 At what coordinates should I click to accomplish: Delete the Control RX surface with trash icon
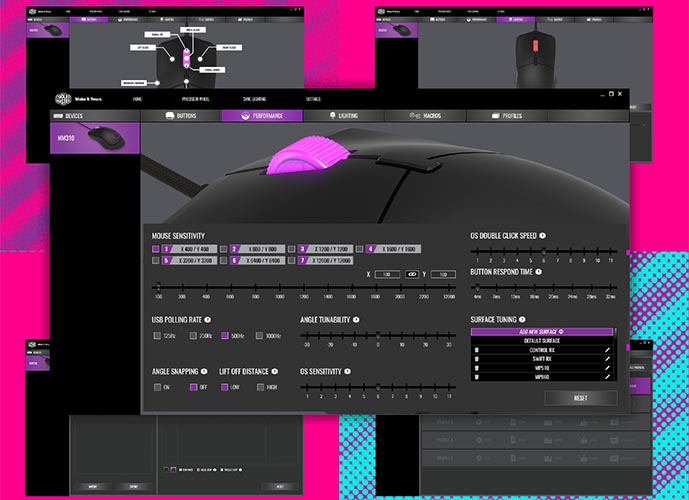(x=477, y=350)
